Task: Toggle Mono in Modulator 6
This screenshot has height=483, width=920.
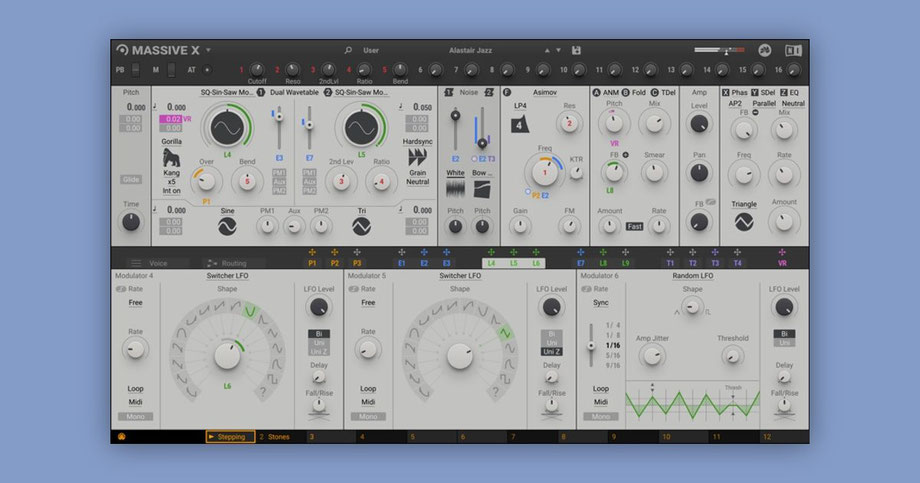Action: 601,417
